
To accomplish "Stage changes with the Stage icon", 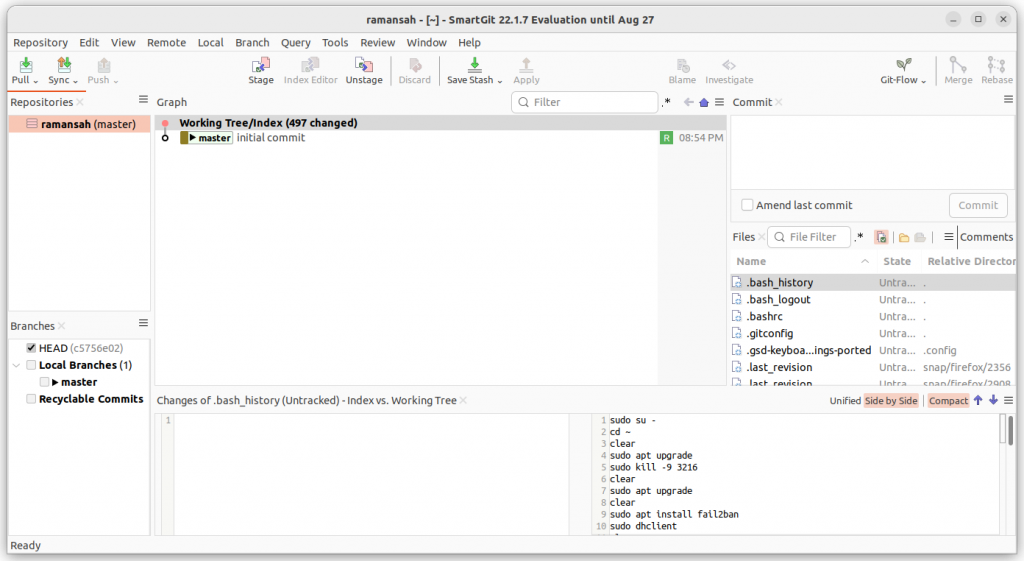I will tap(261, 65).
